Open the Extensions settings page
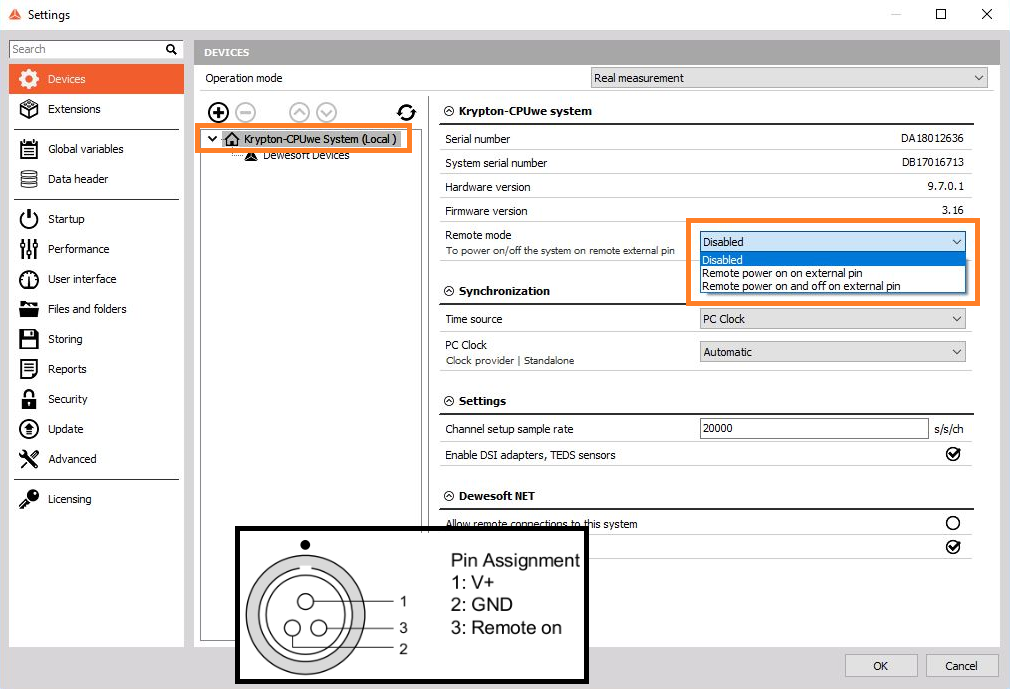1010x689 pixels. tap(97, 109)
